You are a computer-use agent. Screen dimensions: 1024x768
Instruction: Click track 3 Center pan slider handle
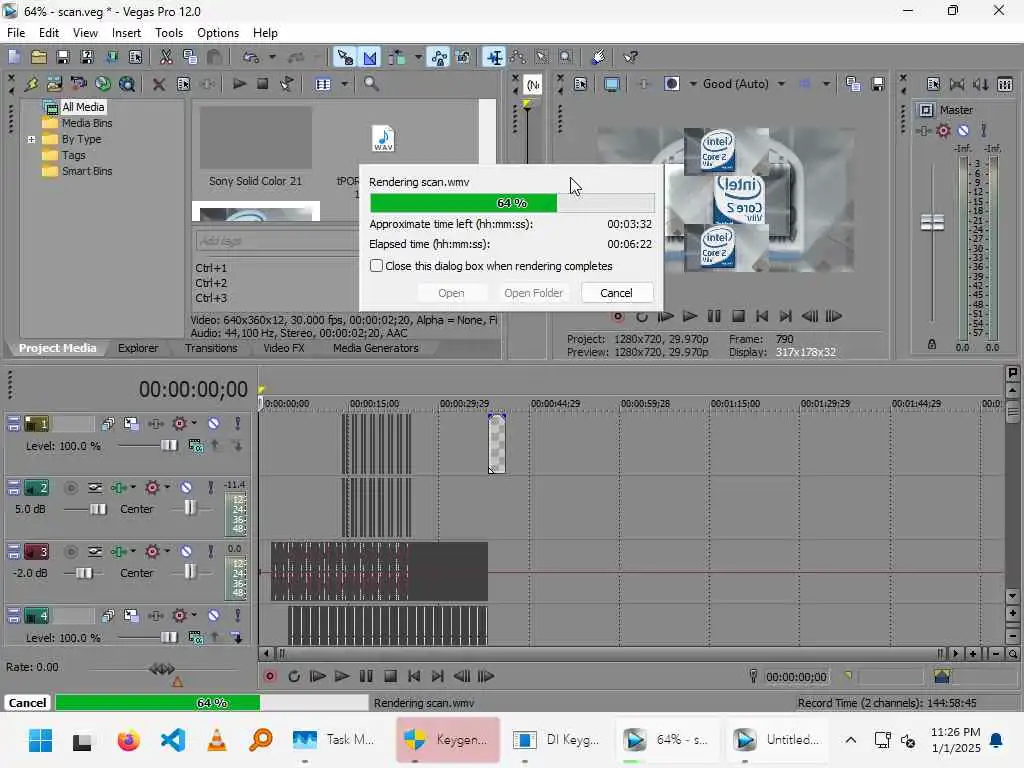click(x=189, y=572)
